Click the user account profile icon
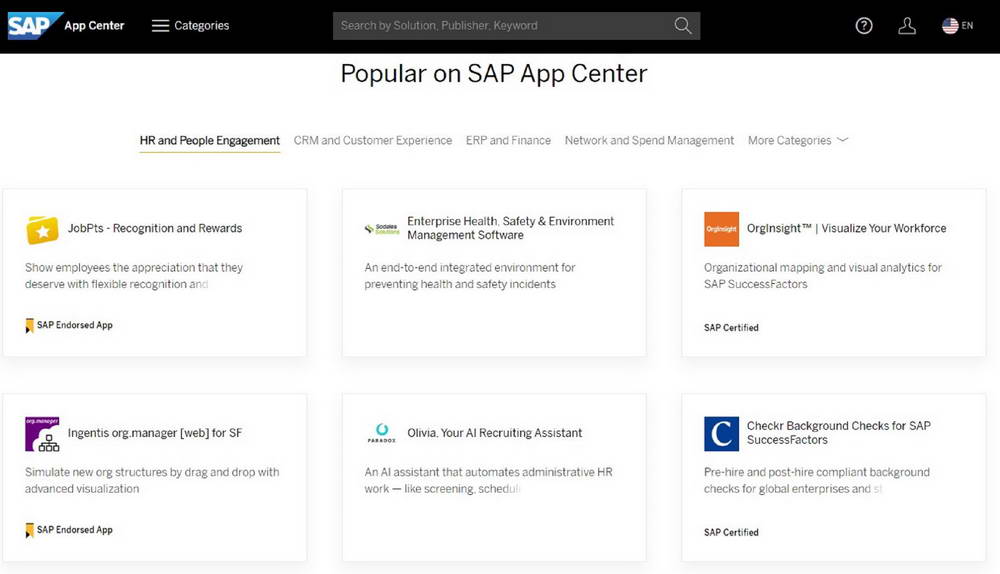1000x574 pixels. 907,26
